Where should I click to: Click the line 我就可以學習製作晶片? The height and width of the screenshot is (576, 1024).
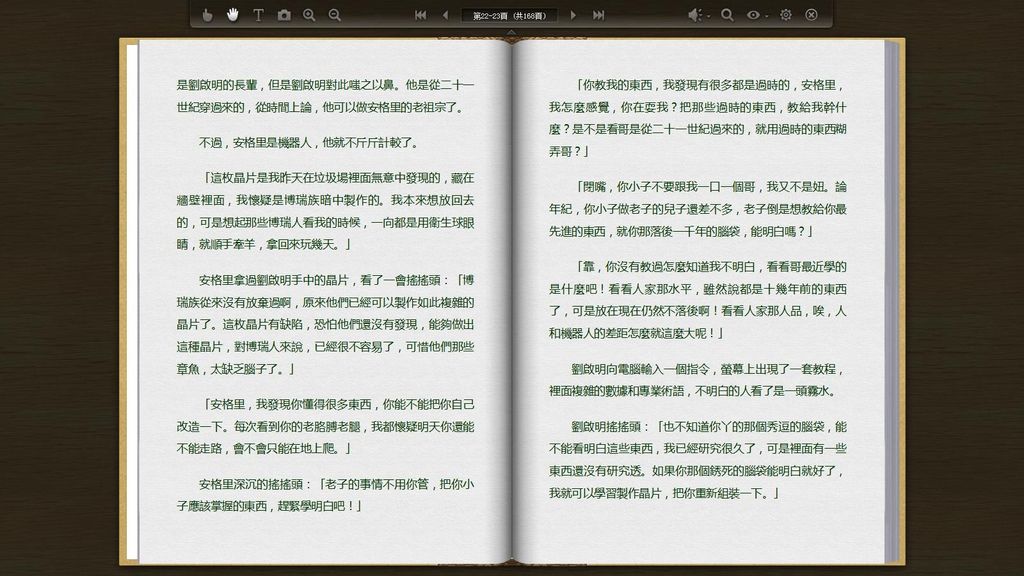click(664, 494)
